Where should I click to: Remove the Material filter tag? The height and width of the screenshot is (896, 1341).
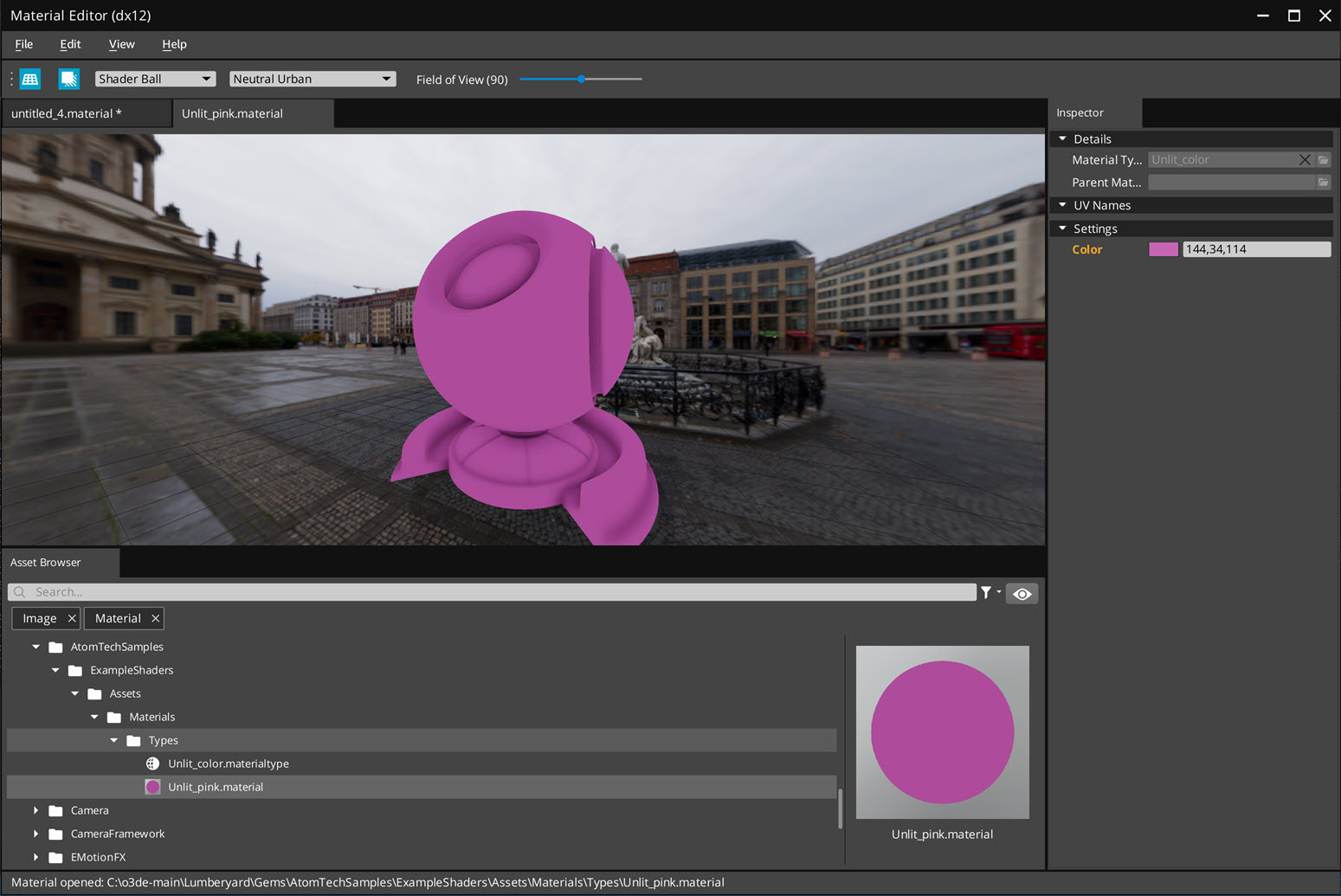tap(155, 618)
